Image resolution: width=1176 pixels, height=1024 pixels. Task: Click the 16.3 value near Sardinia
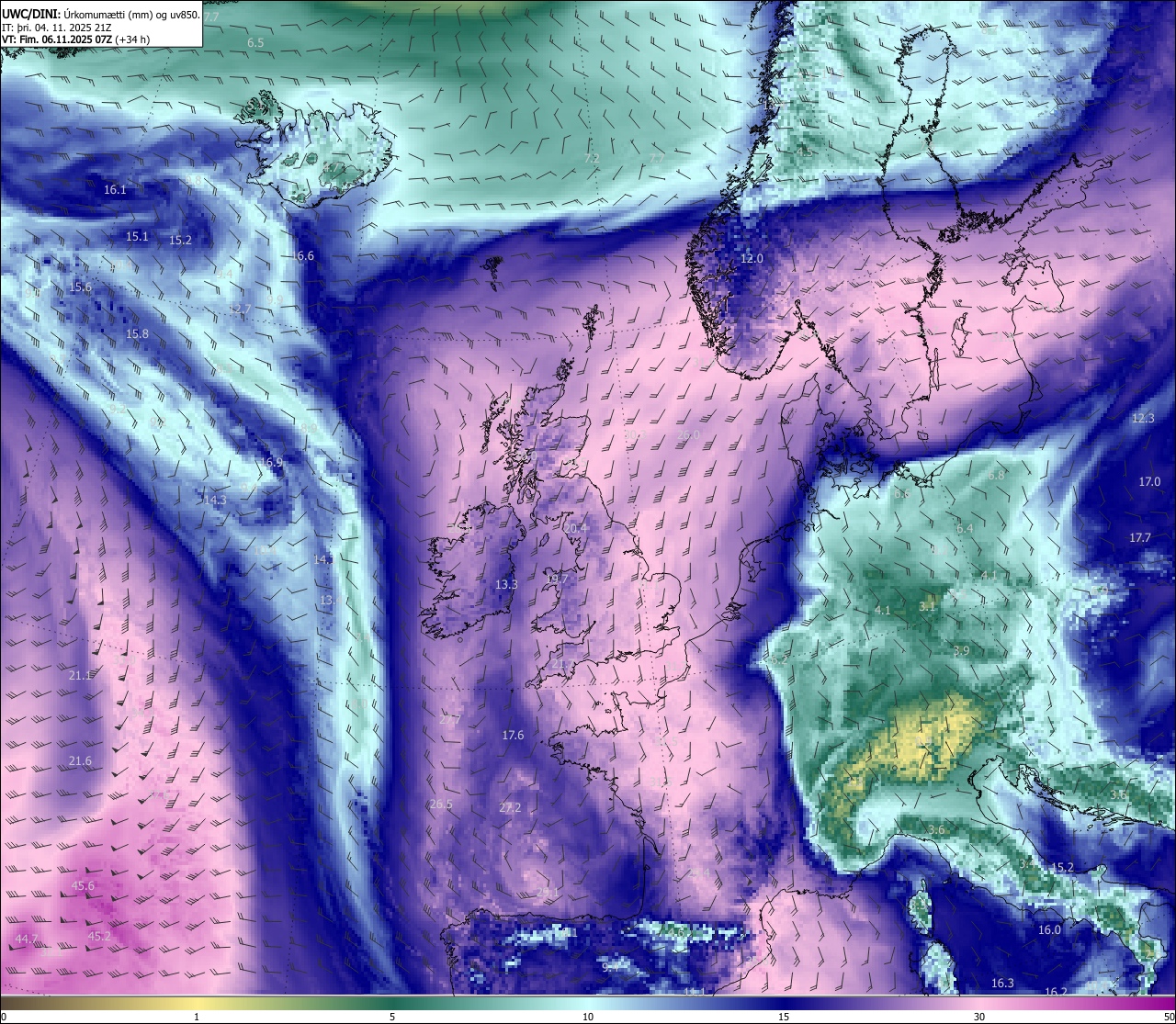1002,984
